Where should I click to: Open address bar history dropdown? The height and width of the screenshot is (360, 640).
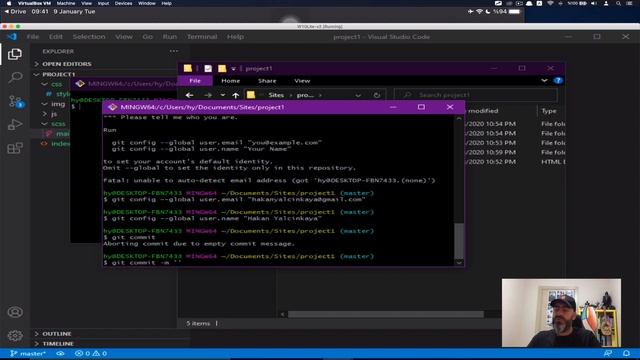click(x=358, y=95)
